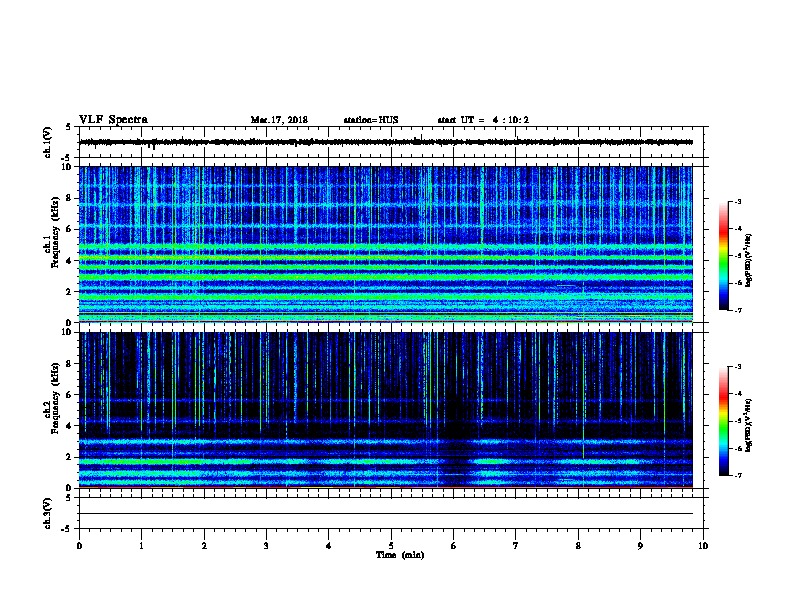Click the "station=HUS" label
The width and height of the screenshot is (792, 612).
(x=371, y=120)
